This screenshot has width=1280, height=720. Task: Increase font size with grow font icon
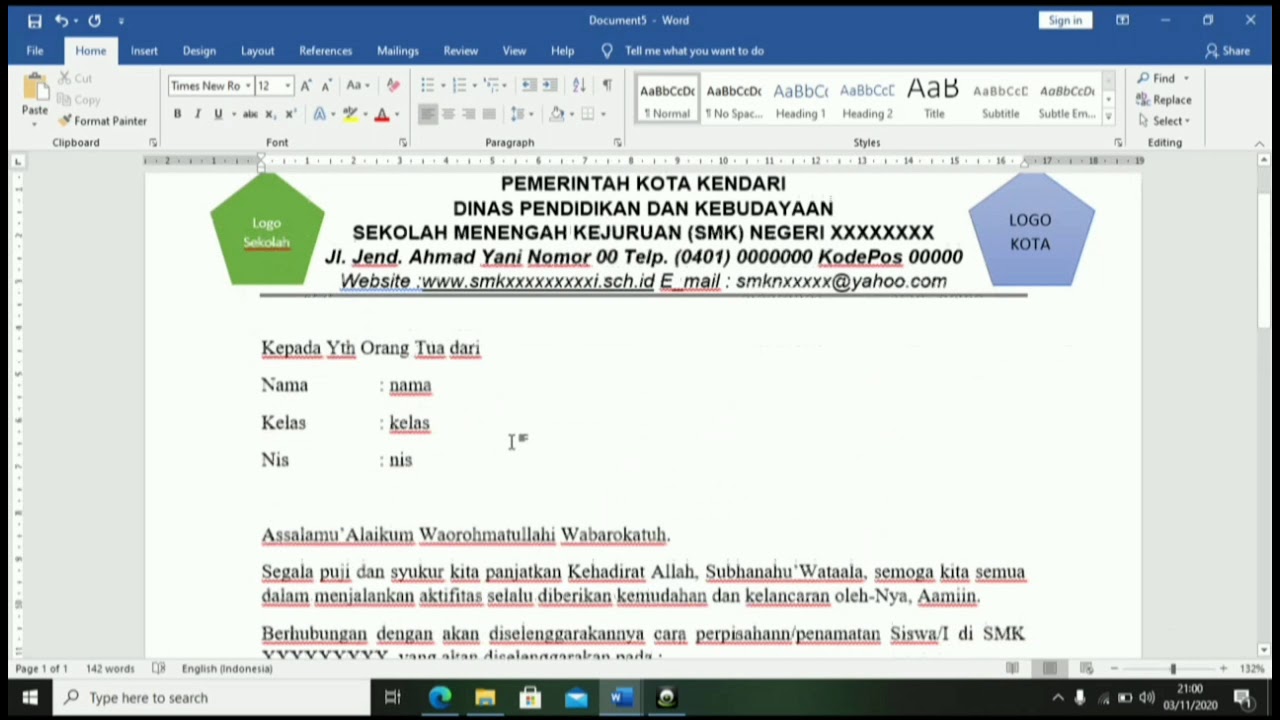point(306,86)
